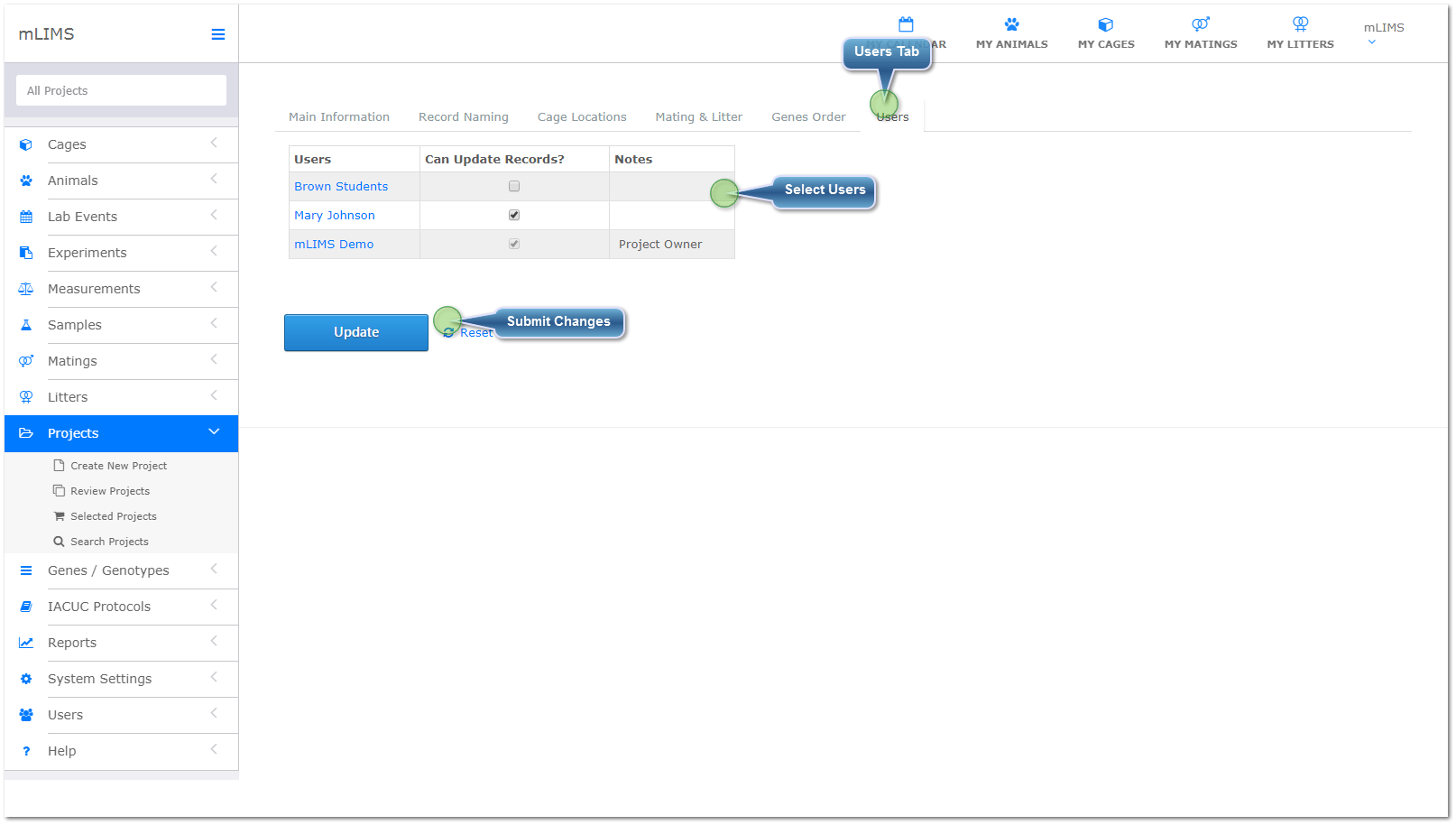This screenshot has width=1456, height=825.
Task: Expand the Lab Events menu chevron
Action: point(214,215)
